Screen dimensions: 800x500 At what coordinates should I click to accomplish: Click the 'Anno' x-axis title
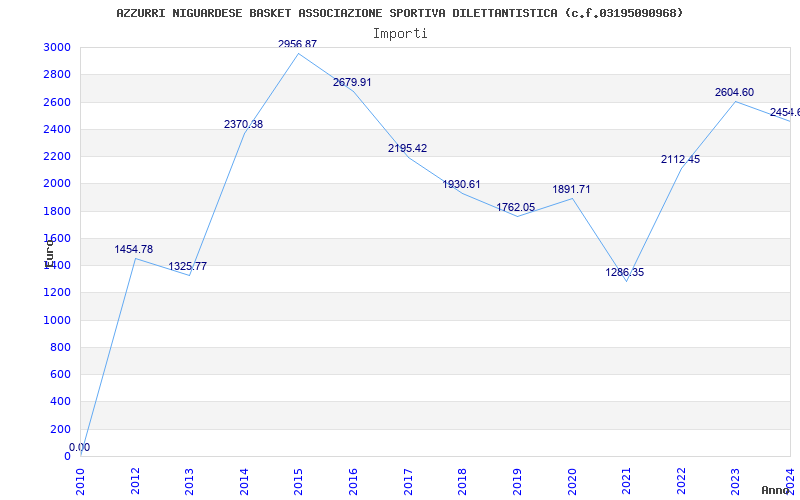776,490
